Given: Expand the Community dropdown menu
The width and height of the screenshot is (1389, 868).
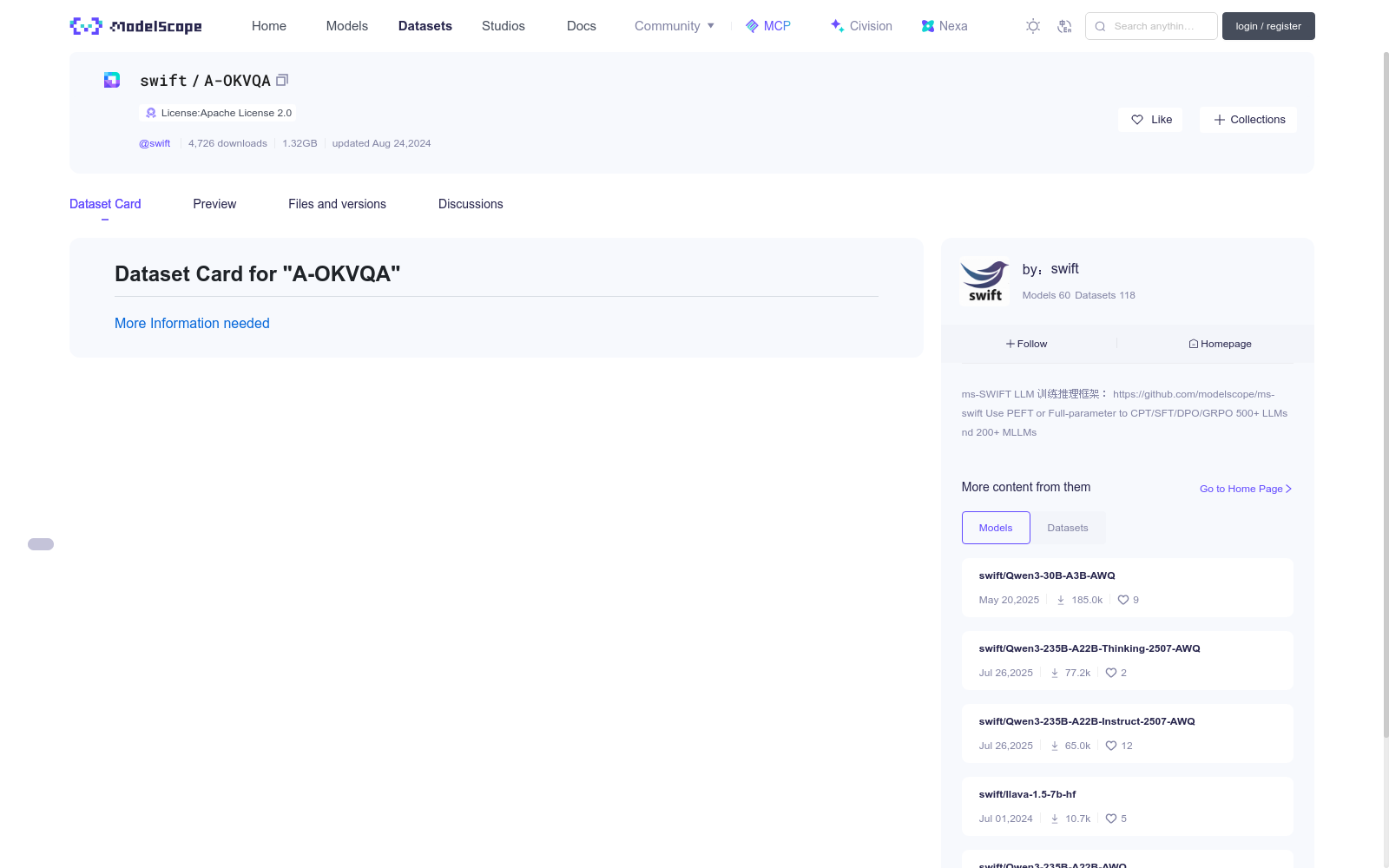Looking at the screenshot, I should point(675,26).
